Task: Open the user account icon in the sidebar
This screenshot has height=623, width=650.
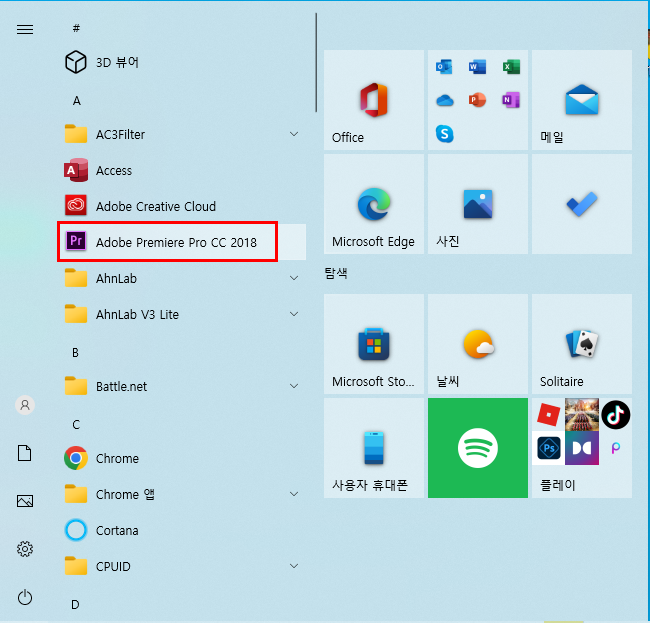Action: (x=25, y=405)
